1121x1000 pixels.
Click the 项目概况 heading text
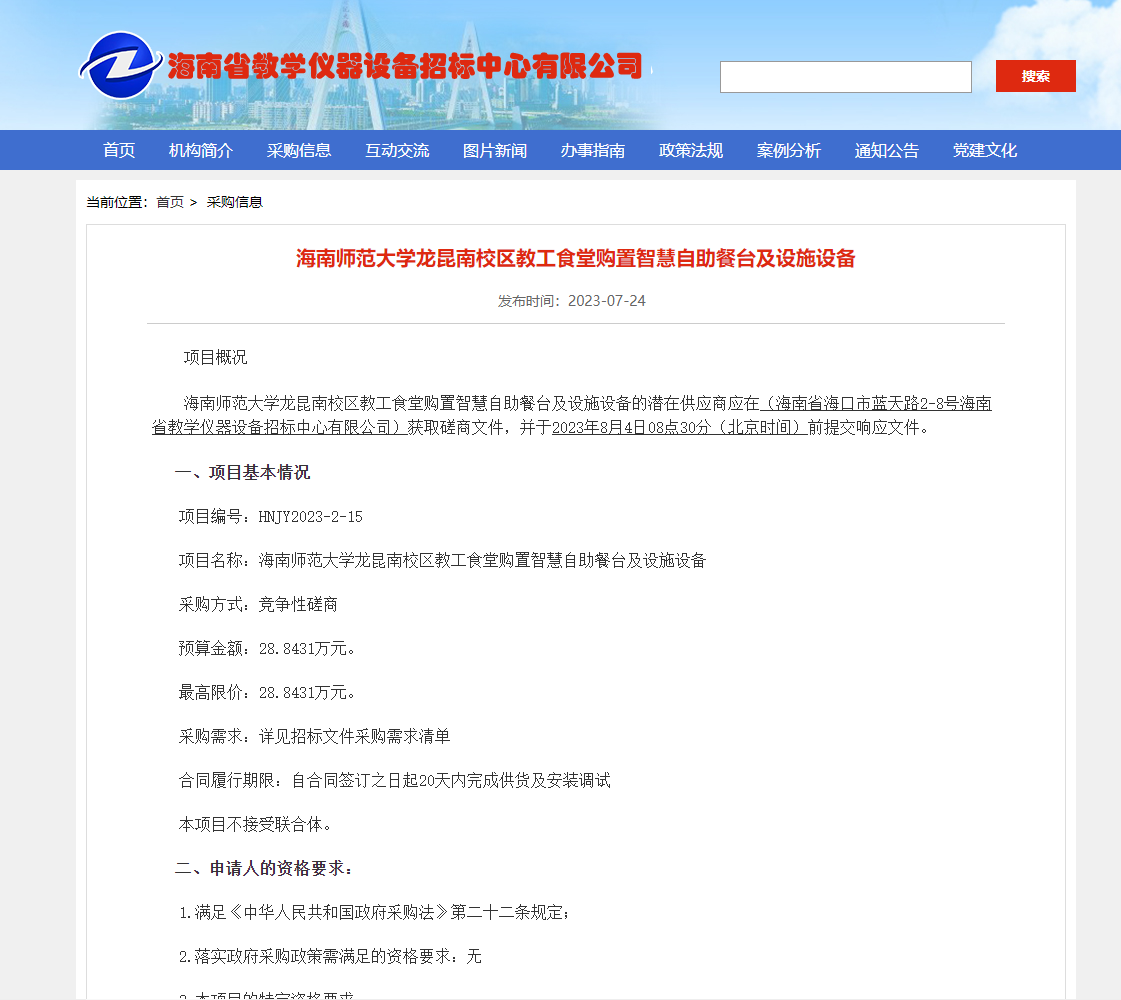pos(215,357)
